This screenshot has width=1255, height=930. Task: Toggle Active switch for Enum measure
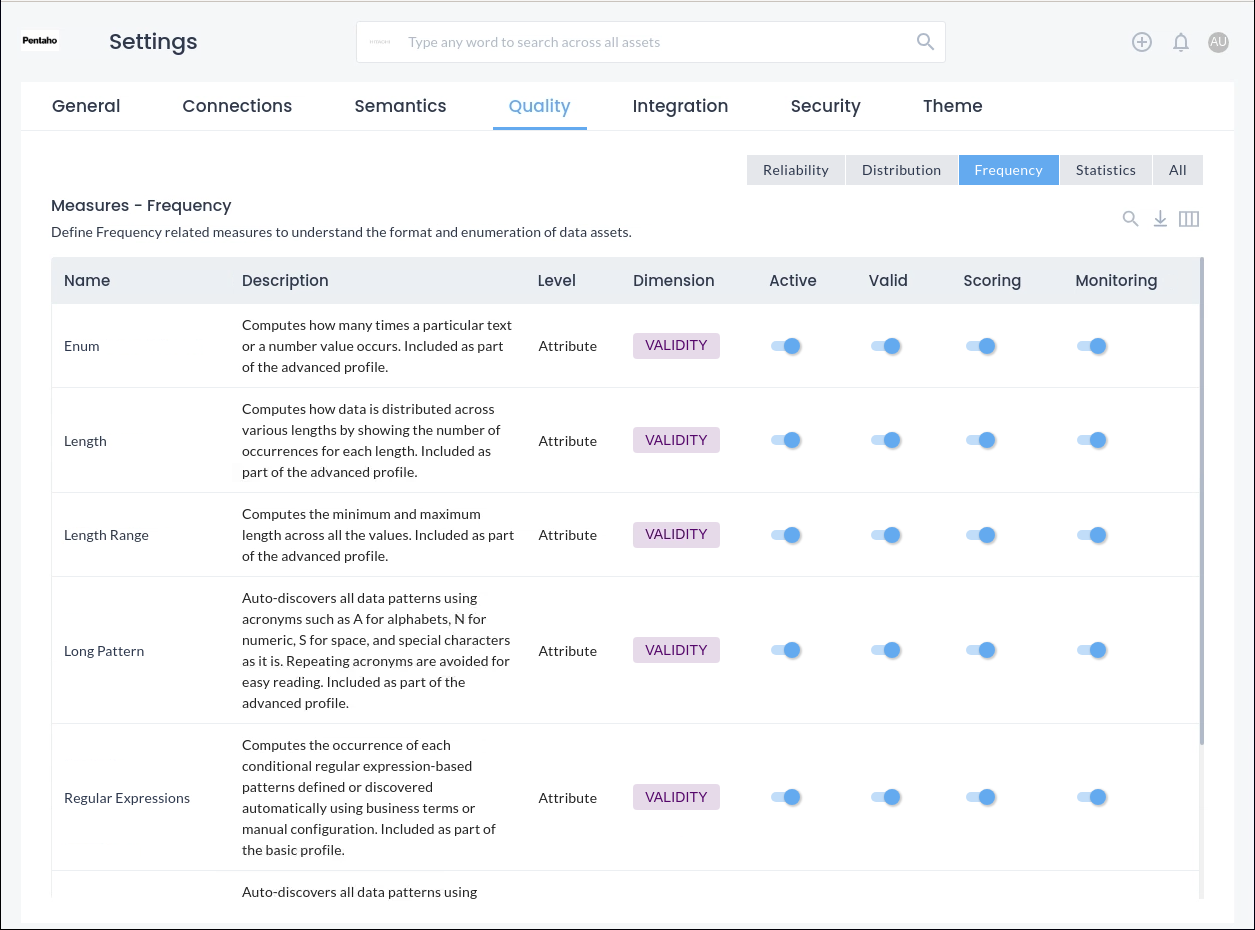coord(786,346)
